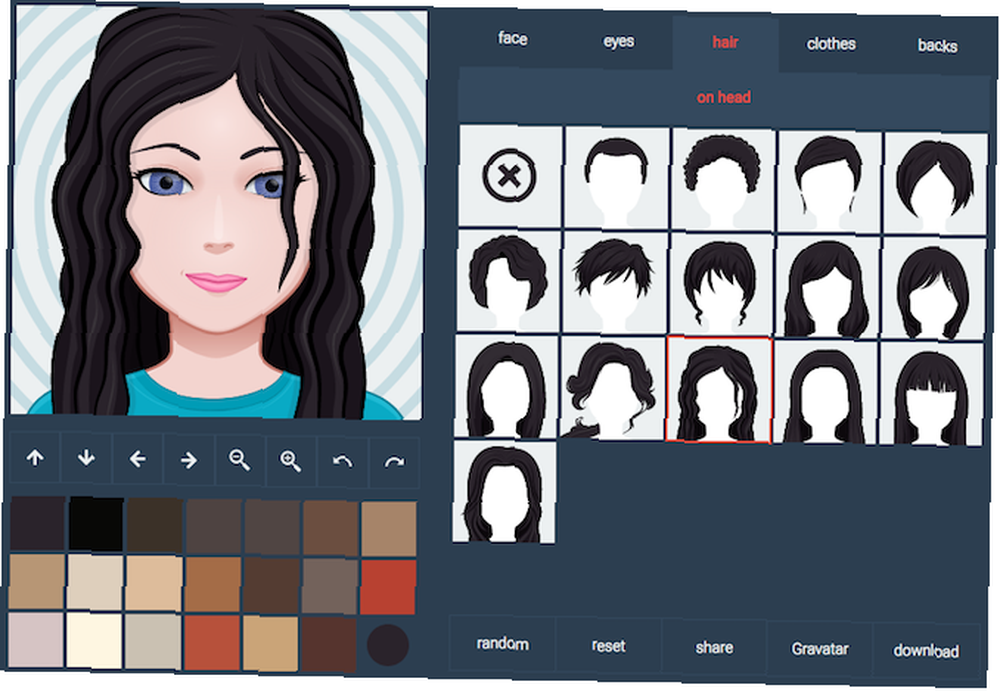Viewport: 1000px width, 691px height.
Task: Pick the cream white hair color swatch
Action: pyautogui.click(x=94, y=640)
